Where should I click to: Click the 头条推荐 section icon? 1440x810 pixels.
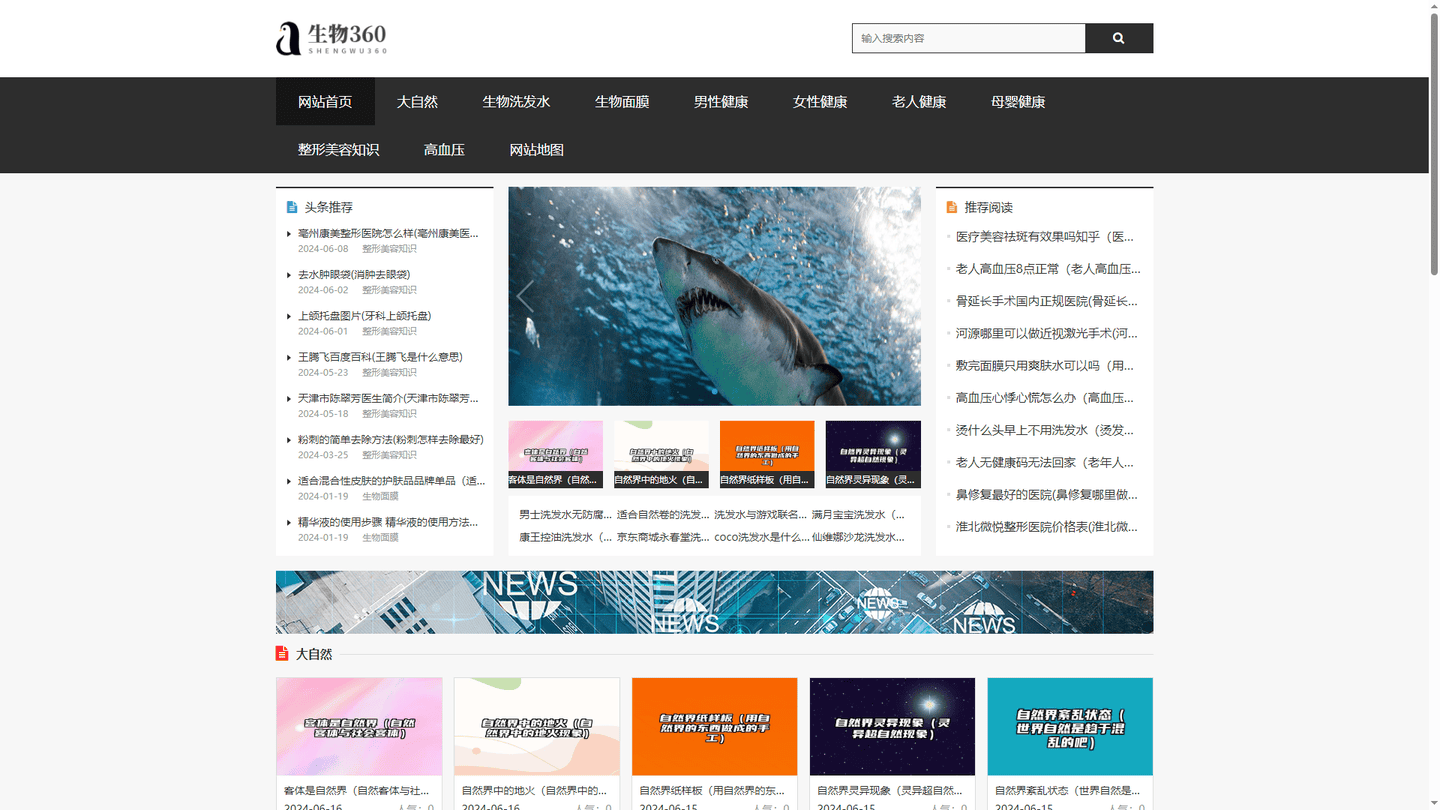[x=292, y=207]
